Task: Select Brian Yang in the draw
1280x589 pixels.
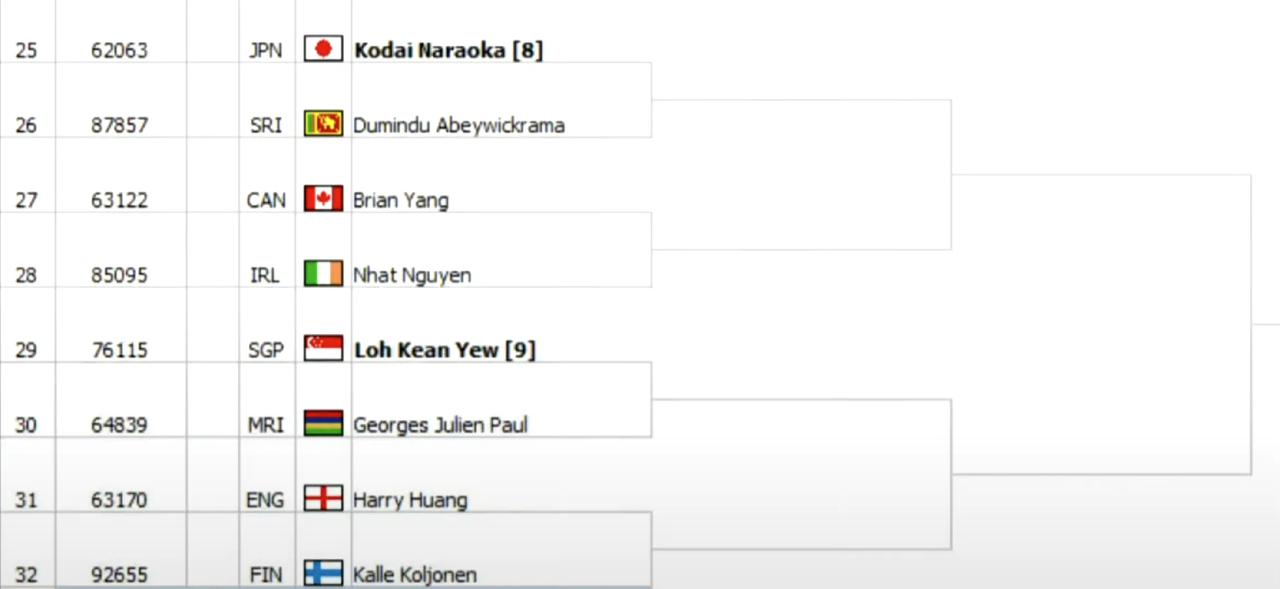Action: tap(400, 200)
